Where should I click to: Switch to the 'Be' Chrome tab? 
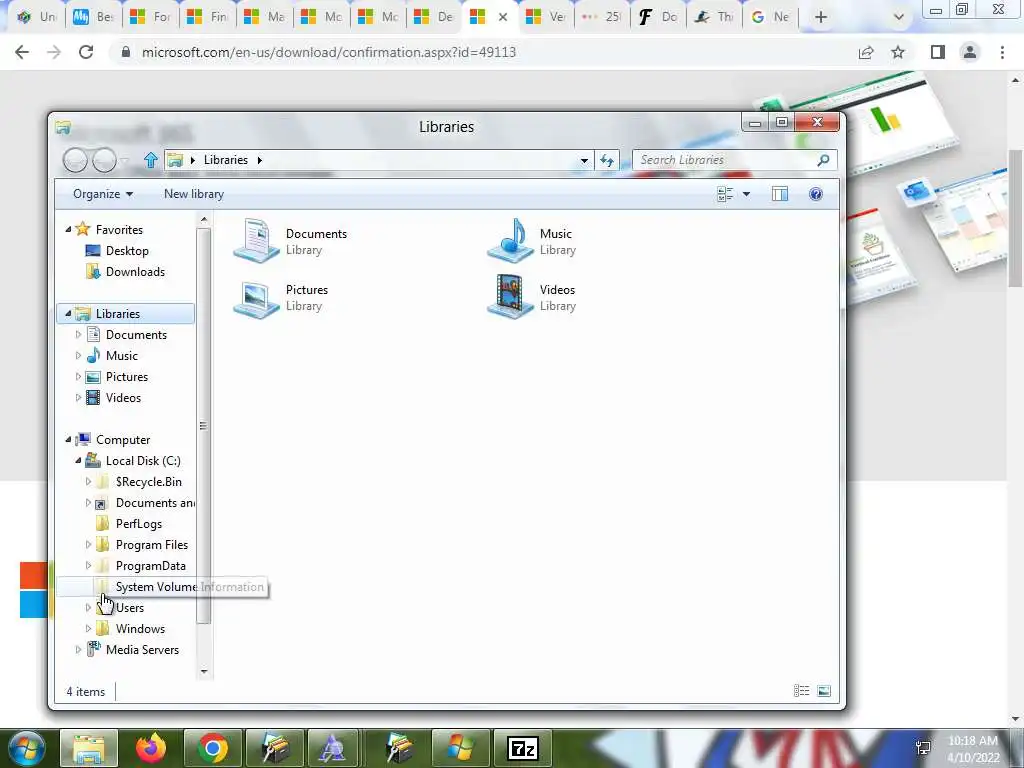(x=93, y=17)
